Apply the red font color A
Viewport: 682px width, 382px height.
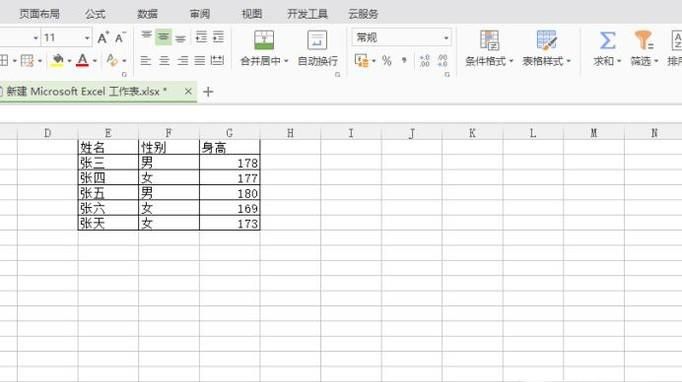pyautogui.click(x=82, y=60)
